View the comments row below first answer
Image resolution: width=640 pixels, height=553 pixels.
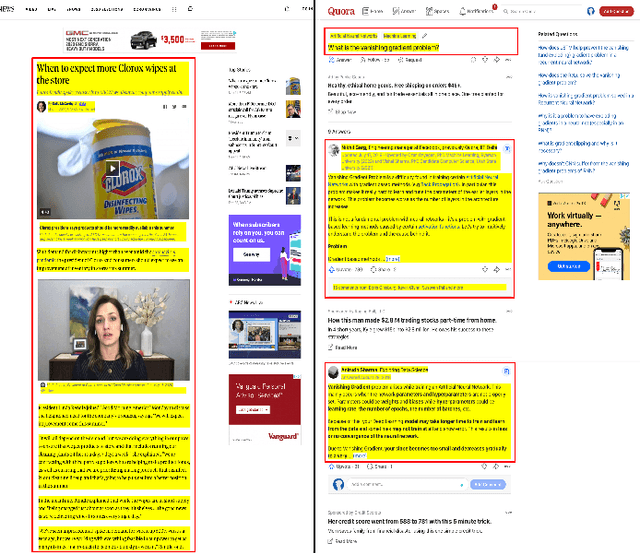click(419, 287)
